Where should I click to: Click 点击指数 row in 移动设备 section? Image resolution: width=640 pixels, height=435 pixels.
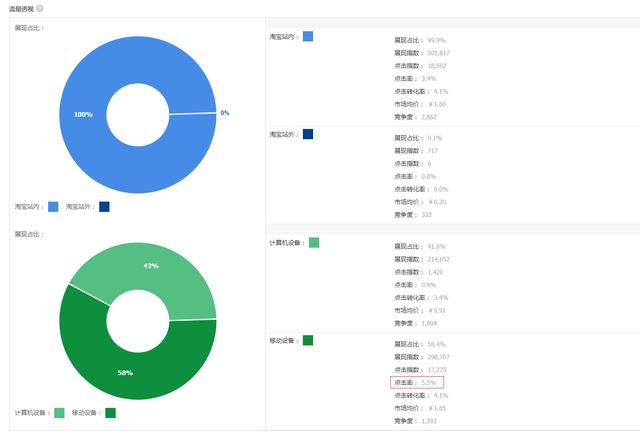click(420, 370)
